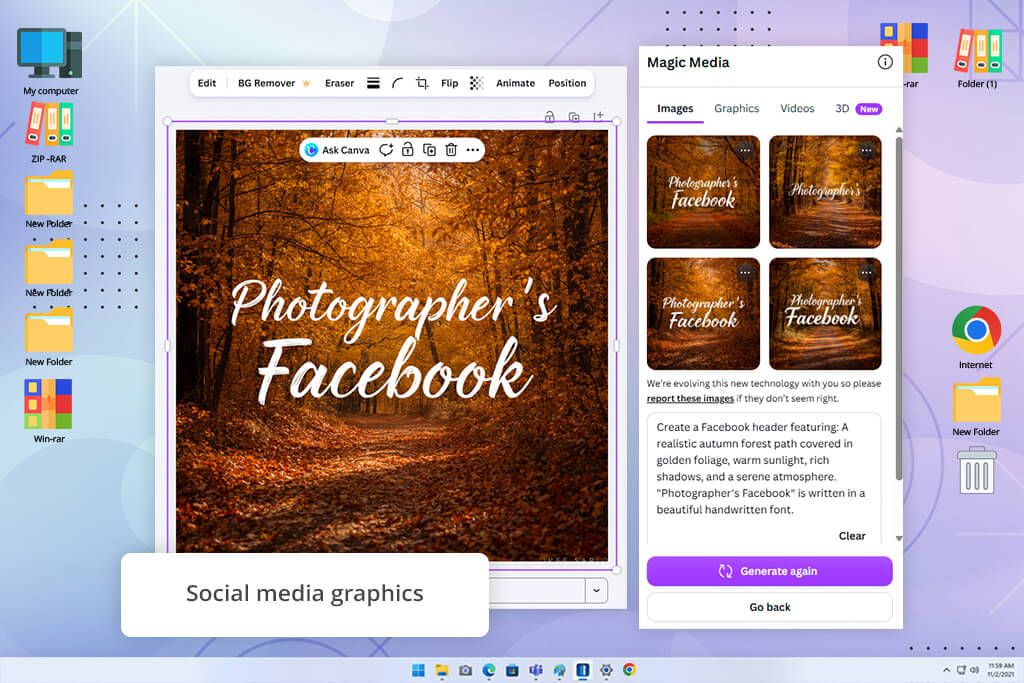The height and width of the screenshot is (683, 1024).
Task: Click the Generate again button
Action: 769,571
